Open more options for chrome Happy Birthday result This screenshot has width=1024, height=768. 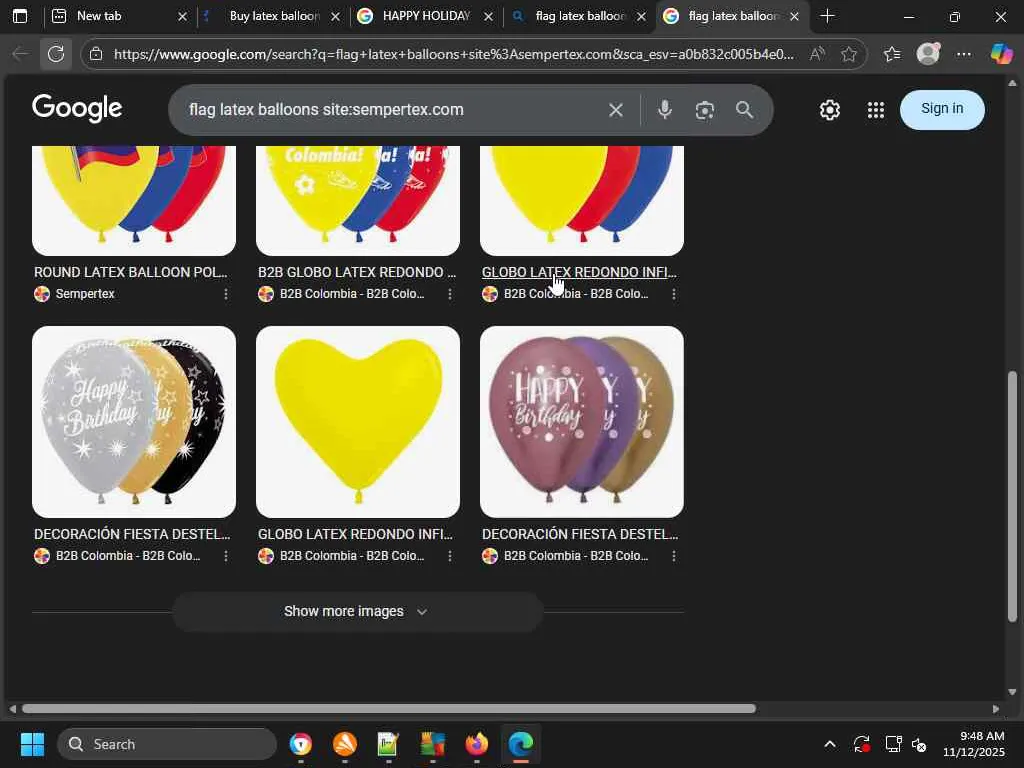point(674,556)
